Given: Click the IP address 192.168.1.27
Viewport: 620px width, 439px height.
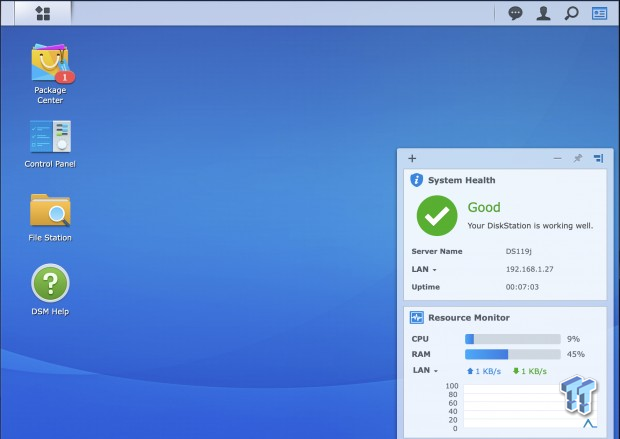Looking at the screenshot, I should coord(529,269).
